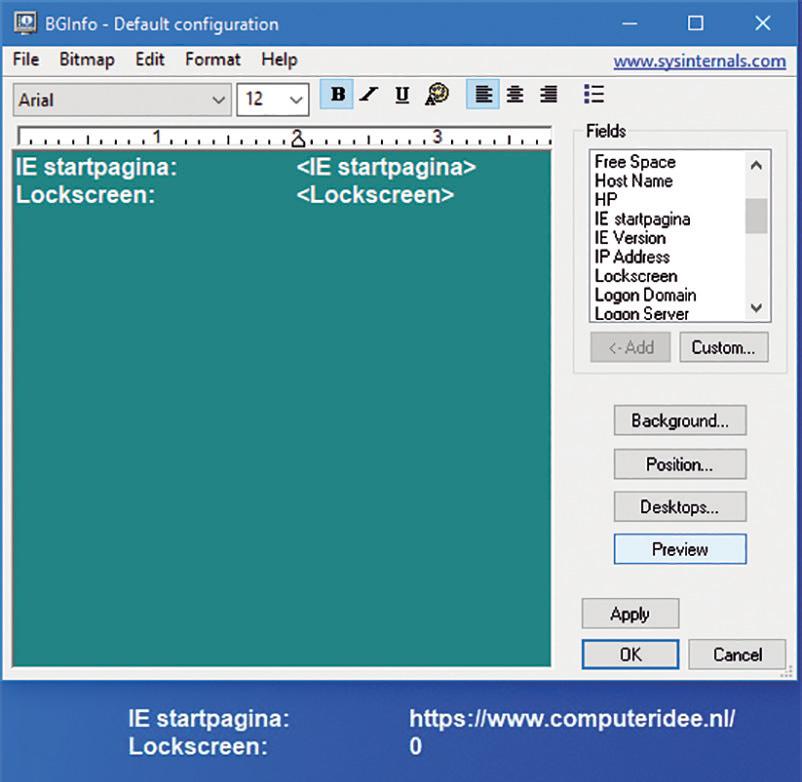802x782 pixels.
Task: Minimize the BGInfo window
Action: pyautogui.click(x=630, y=23)
